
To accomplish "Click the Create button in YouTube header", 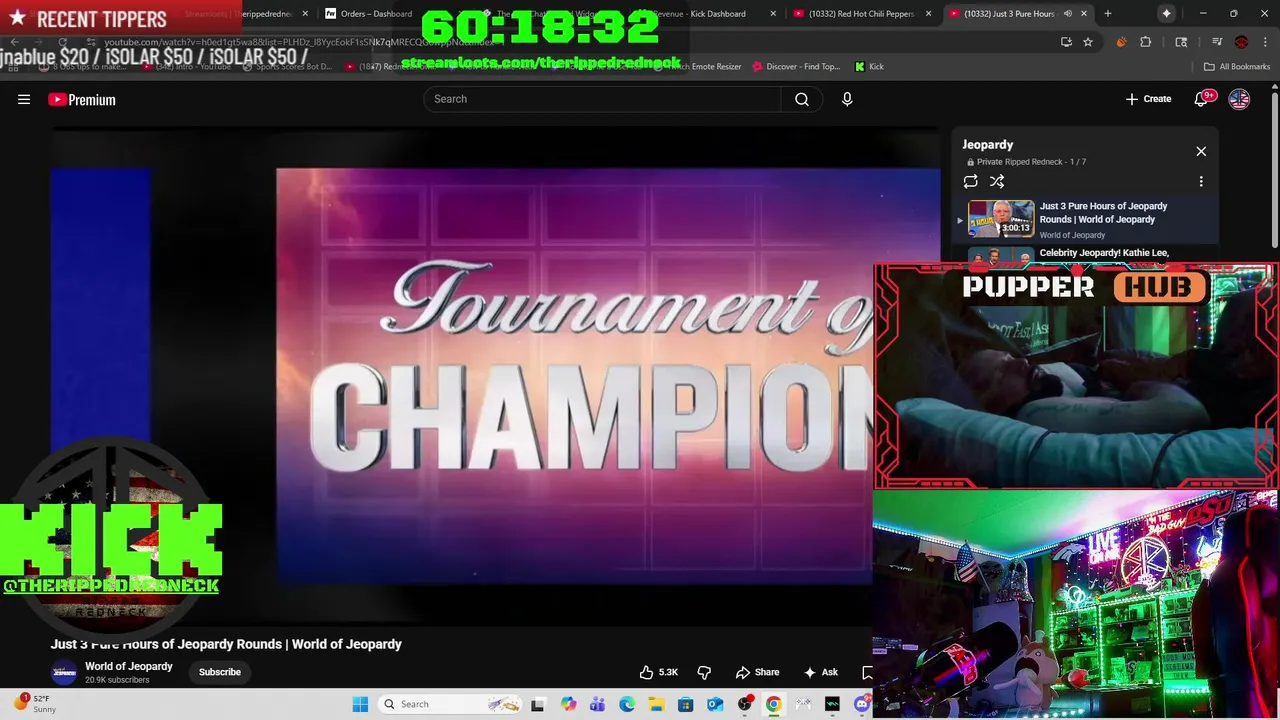I will tap(1148, 99).
